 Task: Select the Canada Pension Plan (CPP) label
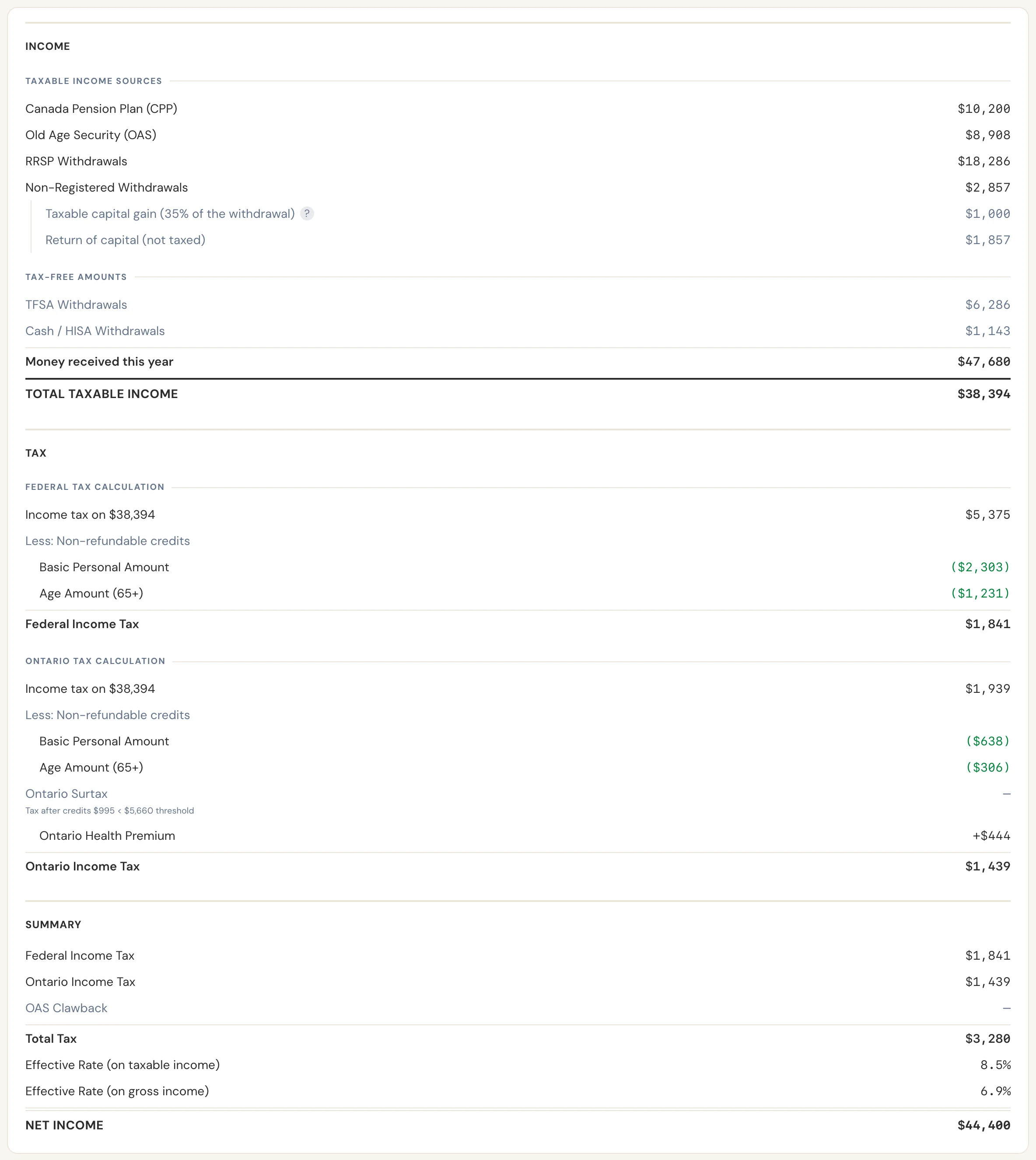pos(101,109)
